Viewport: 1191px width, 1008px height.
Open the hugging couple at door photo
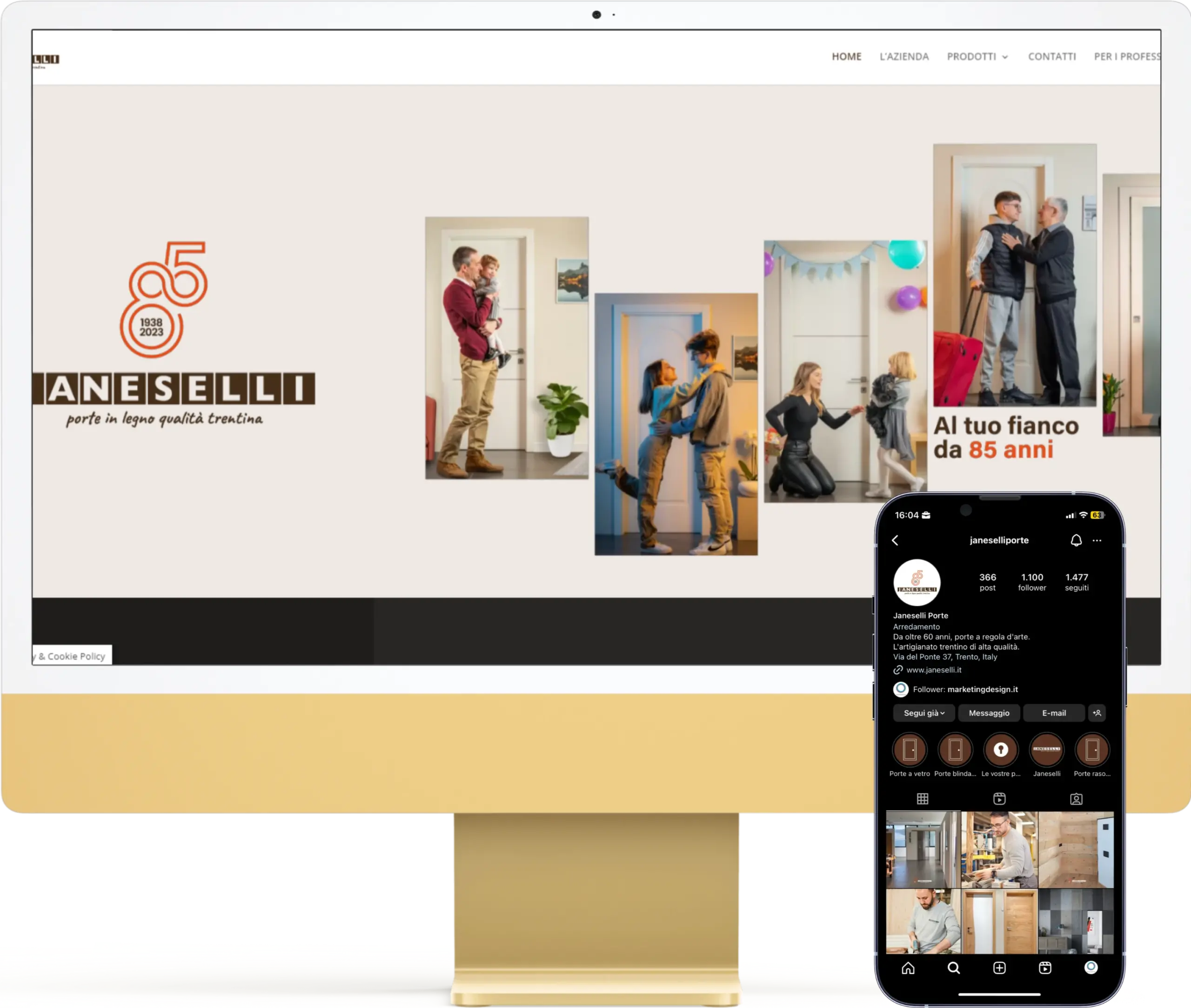click(x=676, y=424)
